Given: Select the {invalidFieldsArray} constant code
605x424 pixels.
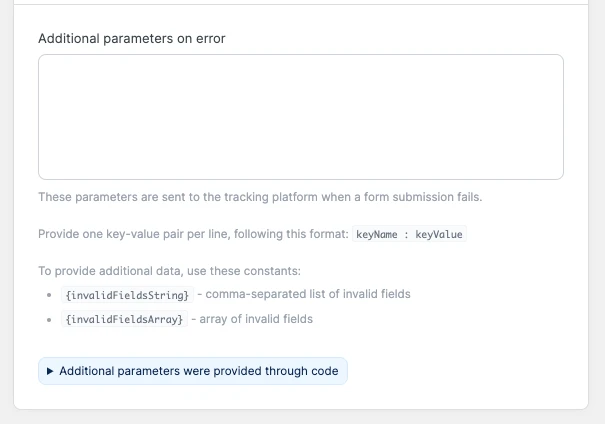Looking at the screenshot, I should 124,320.
